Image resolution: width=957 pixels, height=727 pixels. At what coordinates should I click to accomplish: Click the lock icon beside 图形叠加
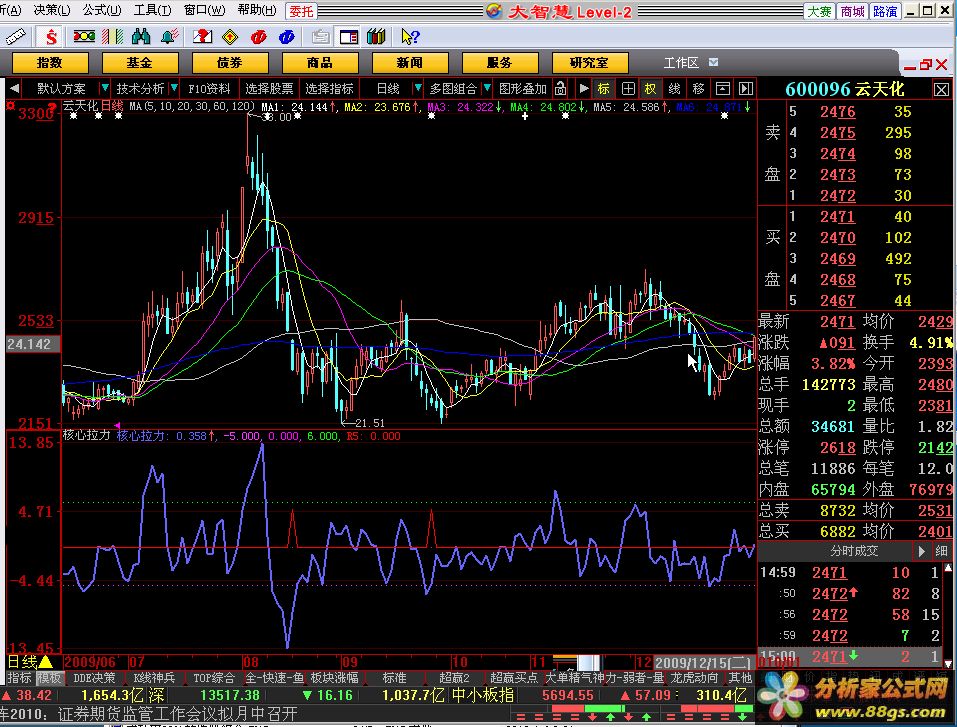(560, 89)
